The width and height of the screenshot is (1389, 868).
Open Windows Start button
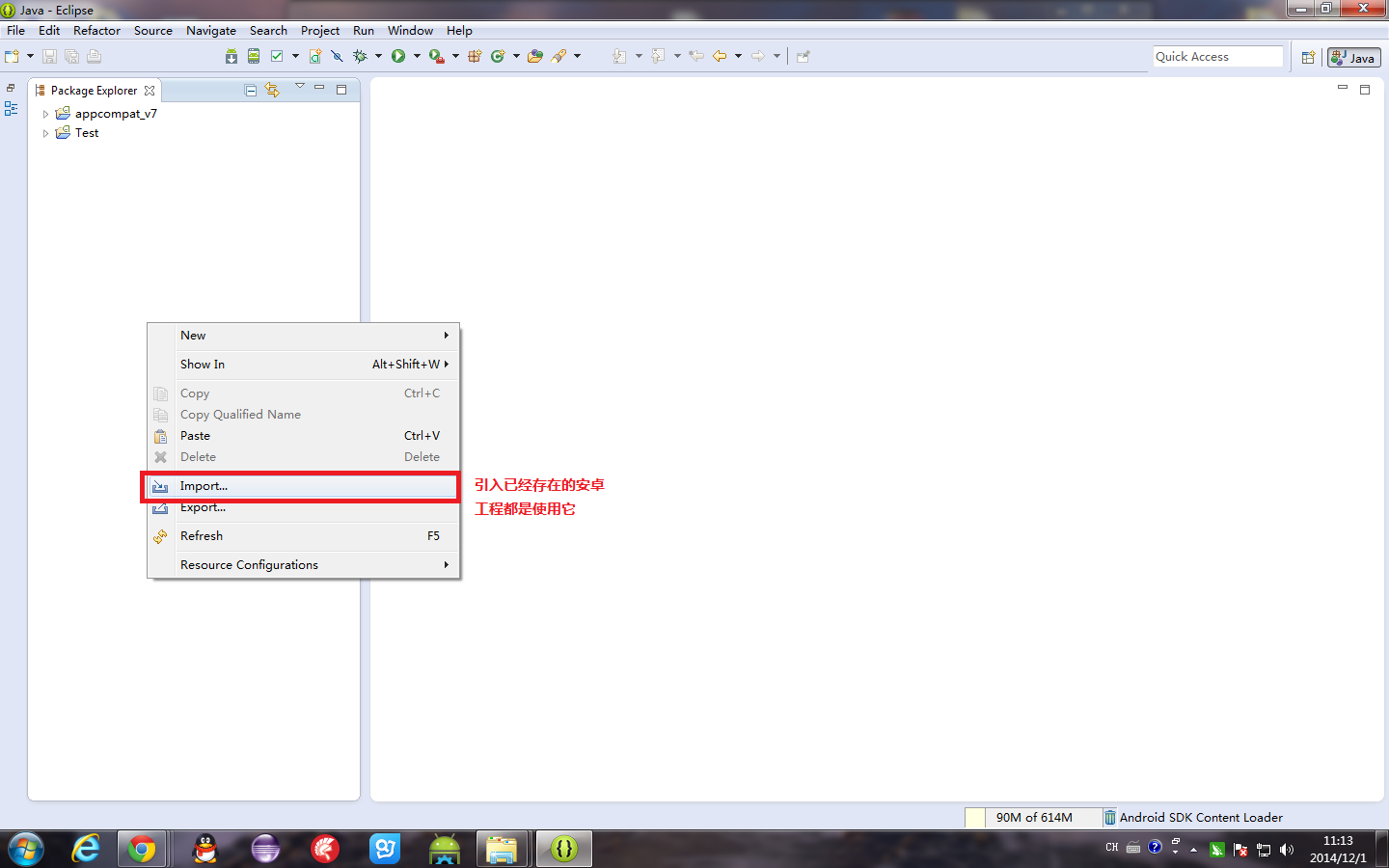[25, 849]
